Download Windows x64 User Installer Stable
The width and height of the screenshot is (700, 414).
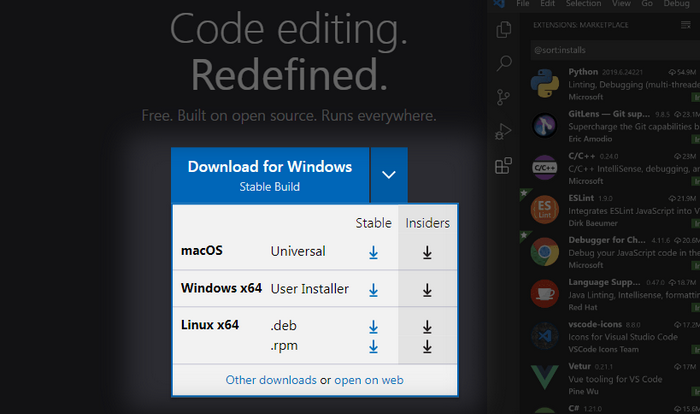[x=373, y=290]
